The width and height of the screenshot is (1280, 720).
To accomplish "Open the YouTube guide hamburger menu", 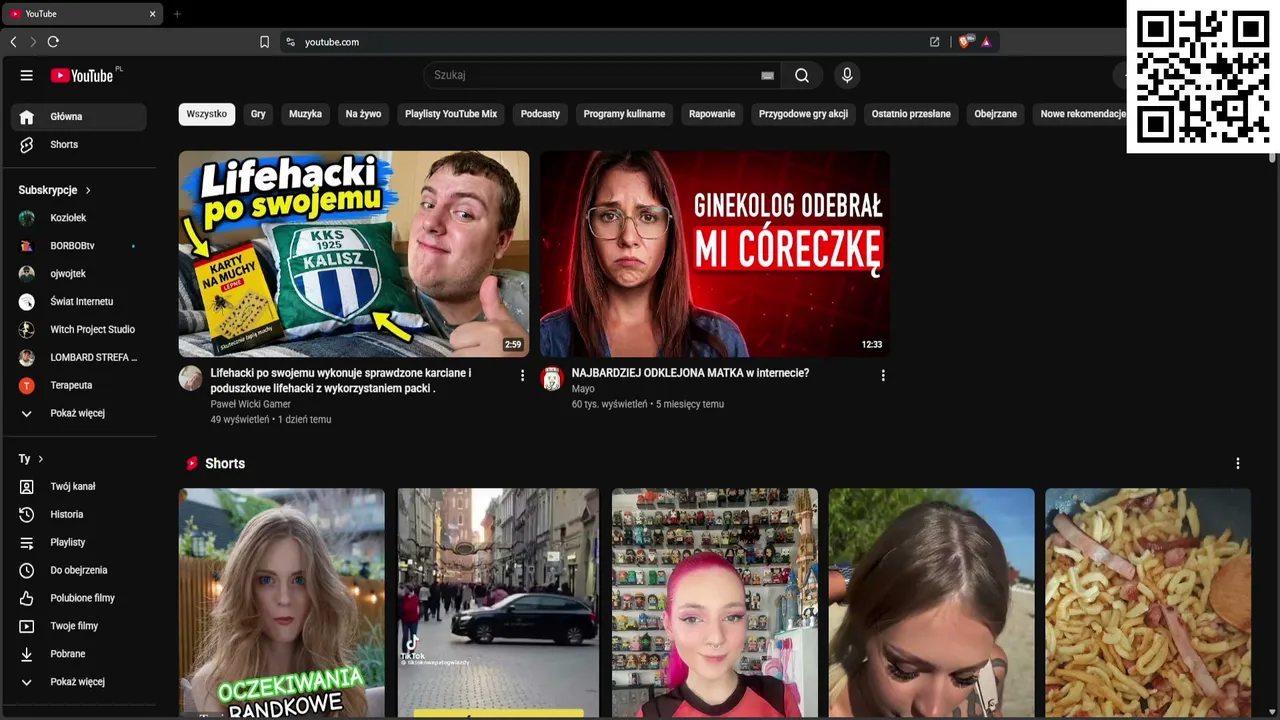I will 27,75.
